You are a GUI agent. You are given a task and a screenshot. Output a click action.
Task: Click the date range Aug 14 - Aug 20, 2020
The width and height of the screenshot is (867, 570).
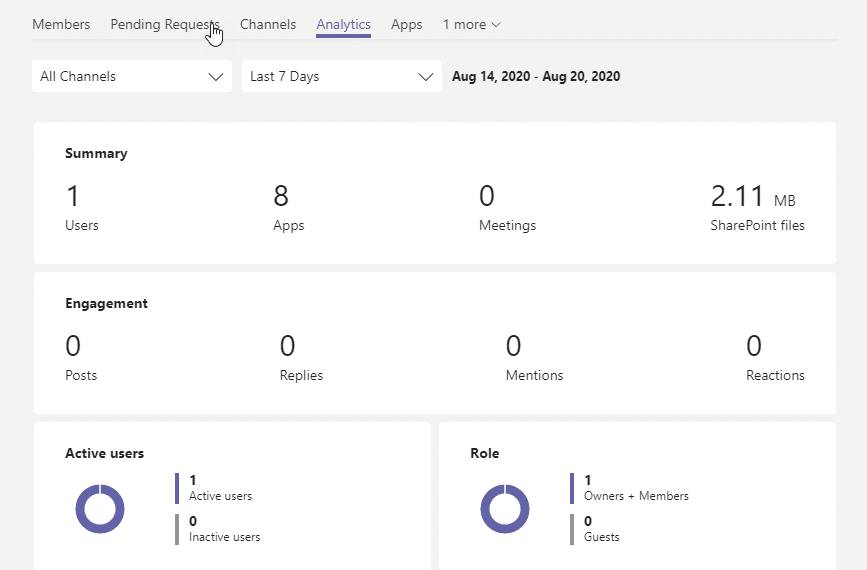536,76
